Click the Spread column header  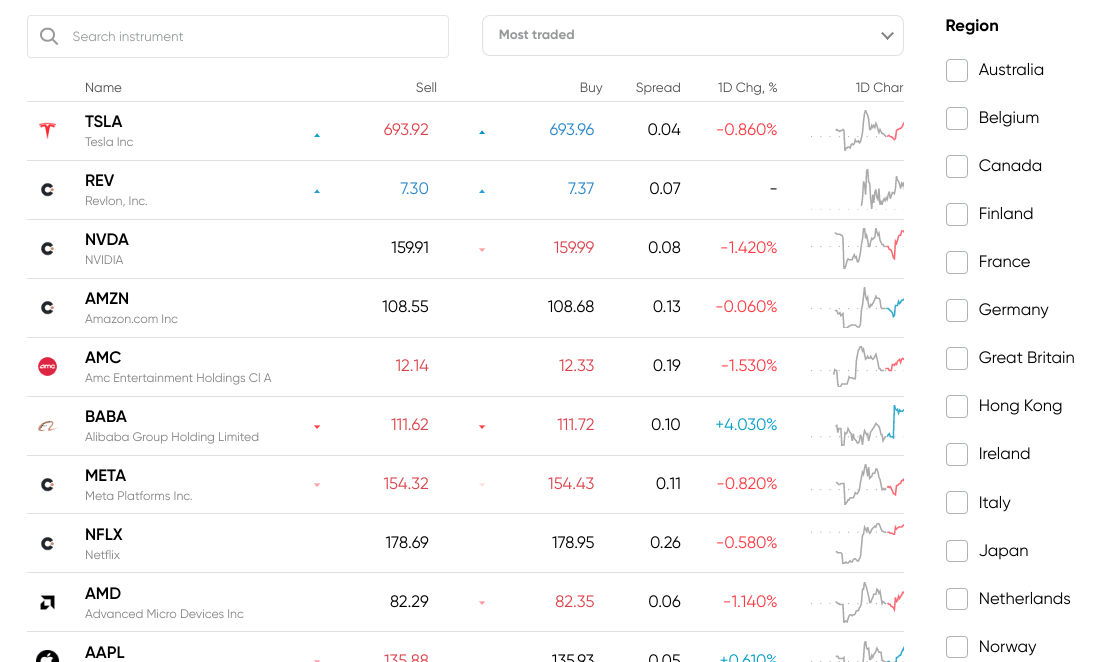[657, 88]
